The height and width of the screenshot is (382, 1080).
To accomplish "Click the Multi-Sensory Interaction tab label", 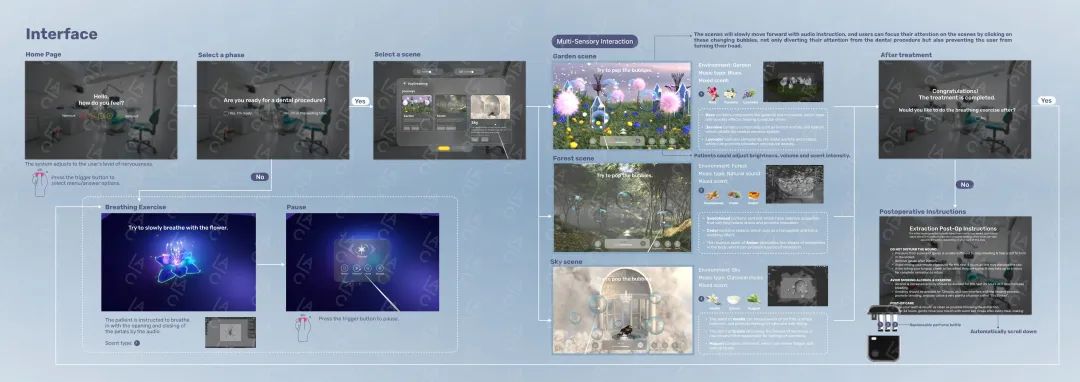I will 595,41.
